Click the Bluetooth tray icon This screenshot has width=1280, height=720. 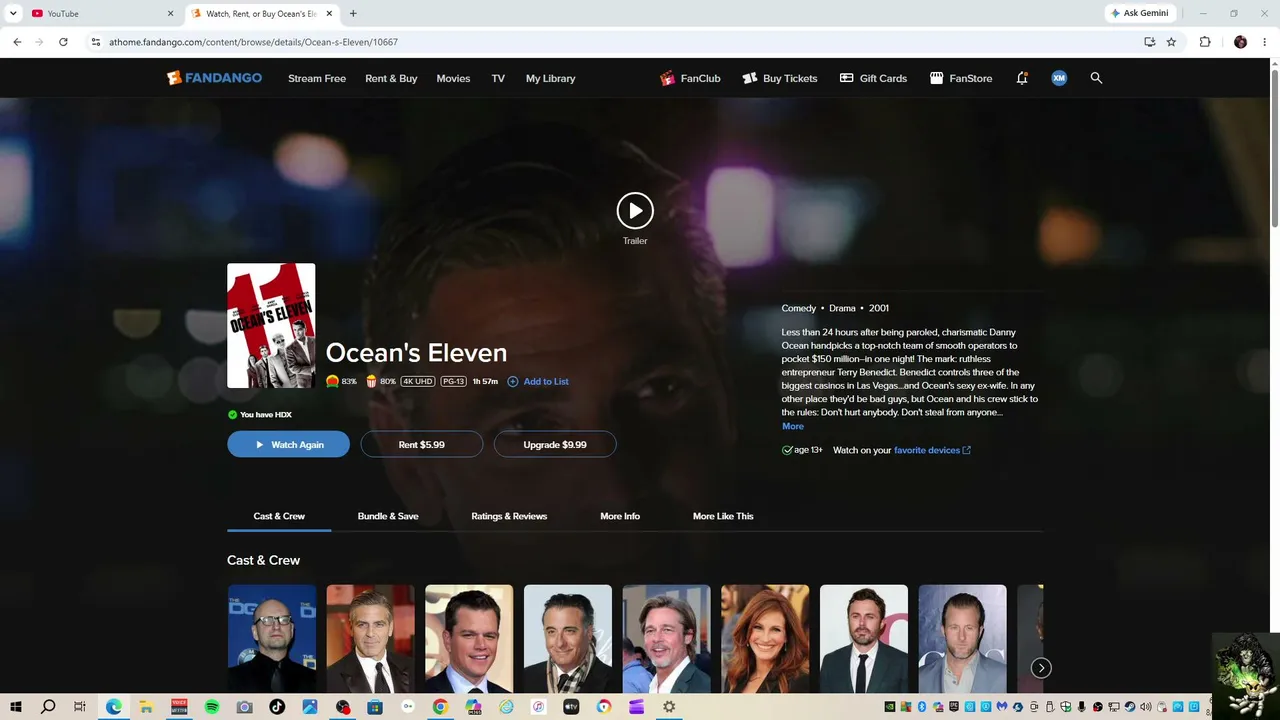[922, 707]
